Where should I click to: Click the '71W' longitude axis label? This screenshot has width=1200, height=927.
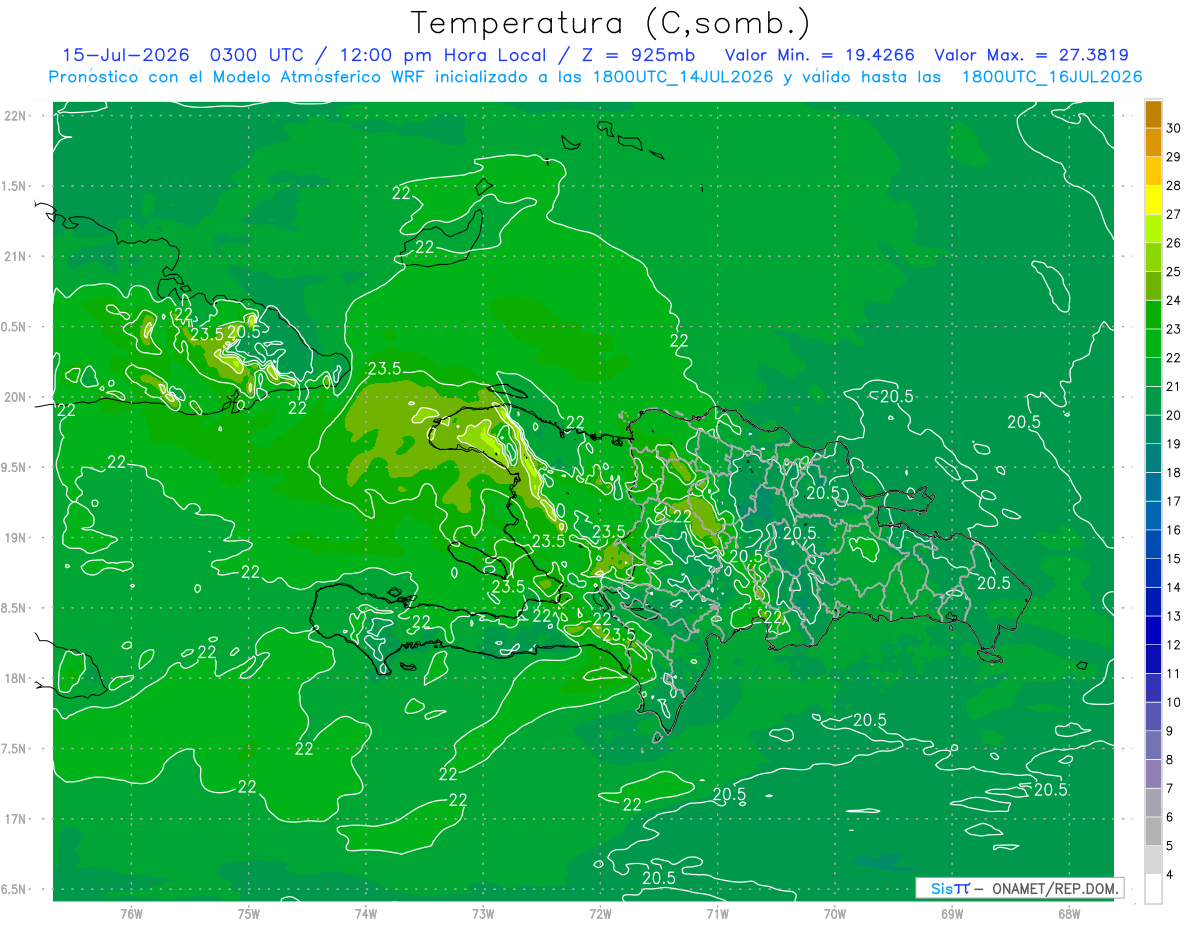click(717, 914)
